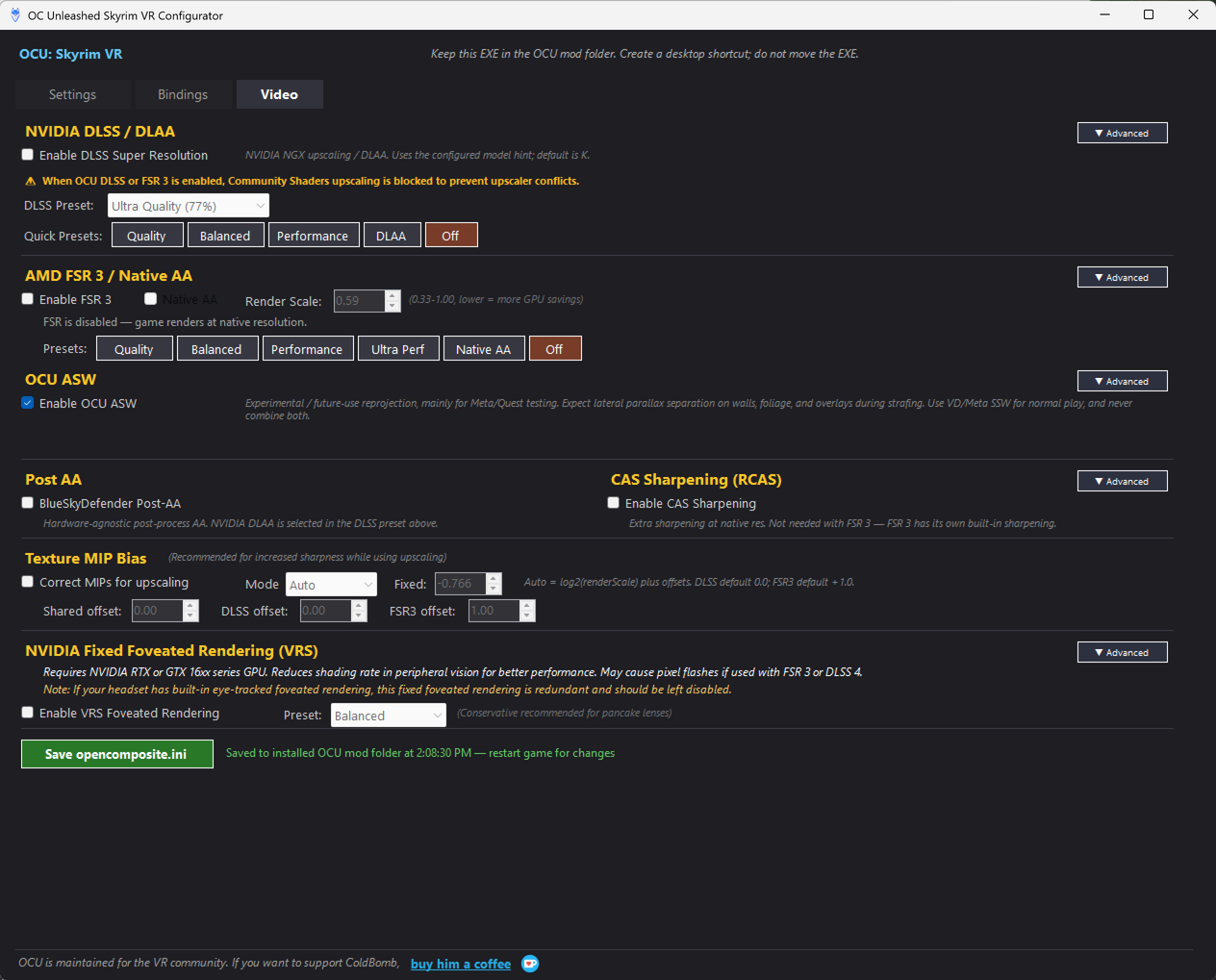Open the DLSS Preset dropdown

tap(189, 206)
